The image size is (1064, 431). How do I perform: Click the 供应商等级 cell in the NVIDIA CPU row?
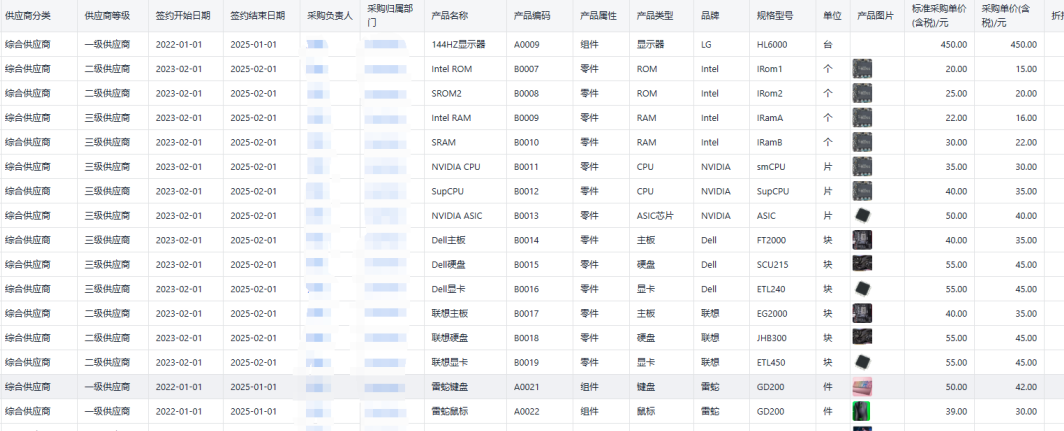pyautogui.click(x=107, y=167)
